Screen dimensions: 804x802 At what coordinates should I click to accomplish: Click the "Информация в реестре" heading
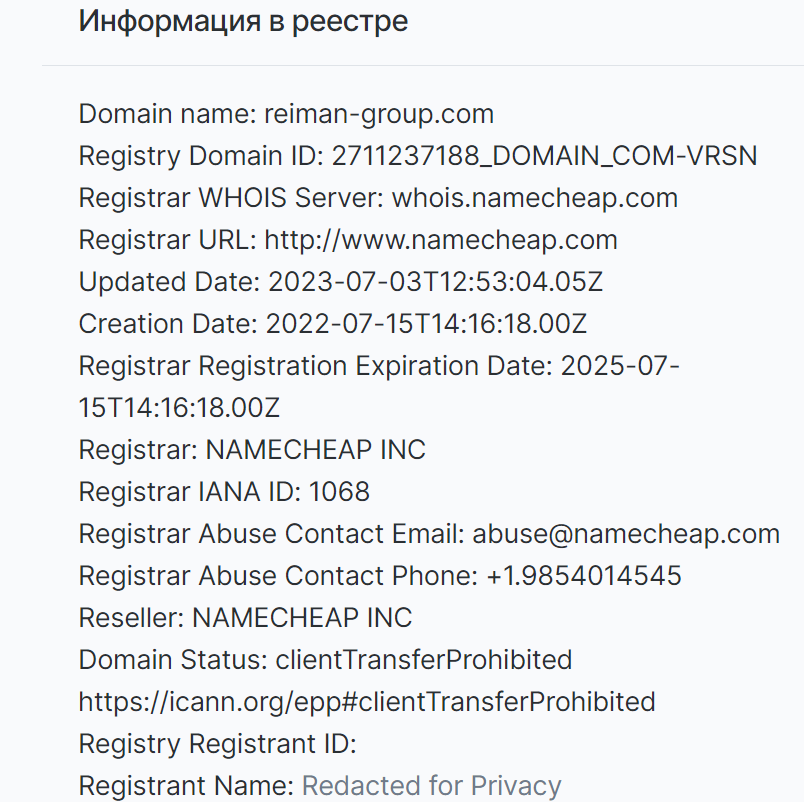243,23
